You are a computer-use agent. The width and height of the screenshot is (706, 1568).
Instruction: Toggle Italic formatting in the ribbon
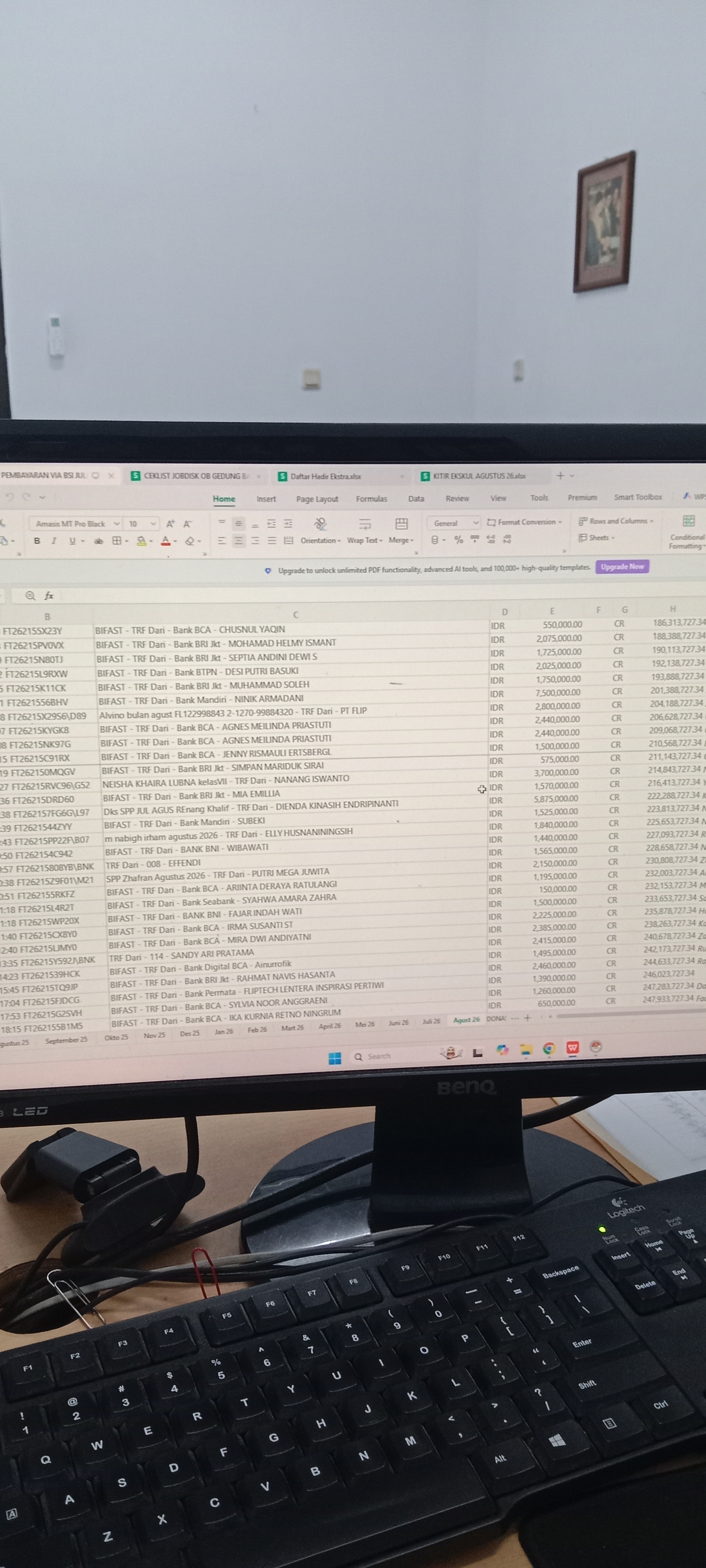[x=54, y=541]
